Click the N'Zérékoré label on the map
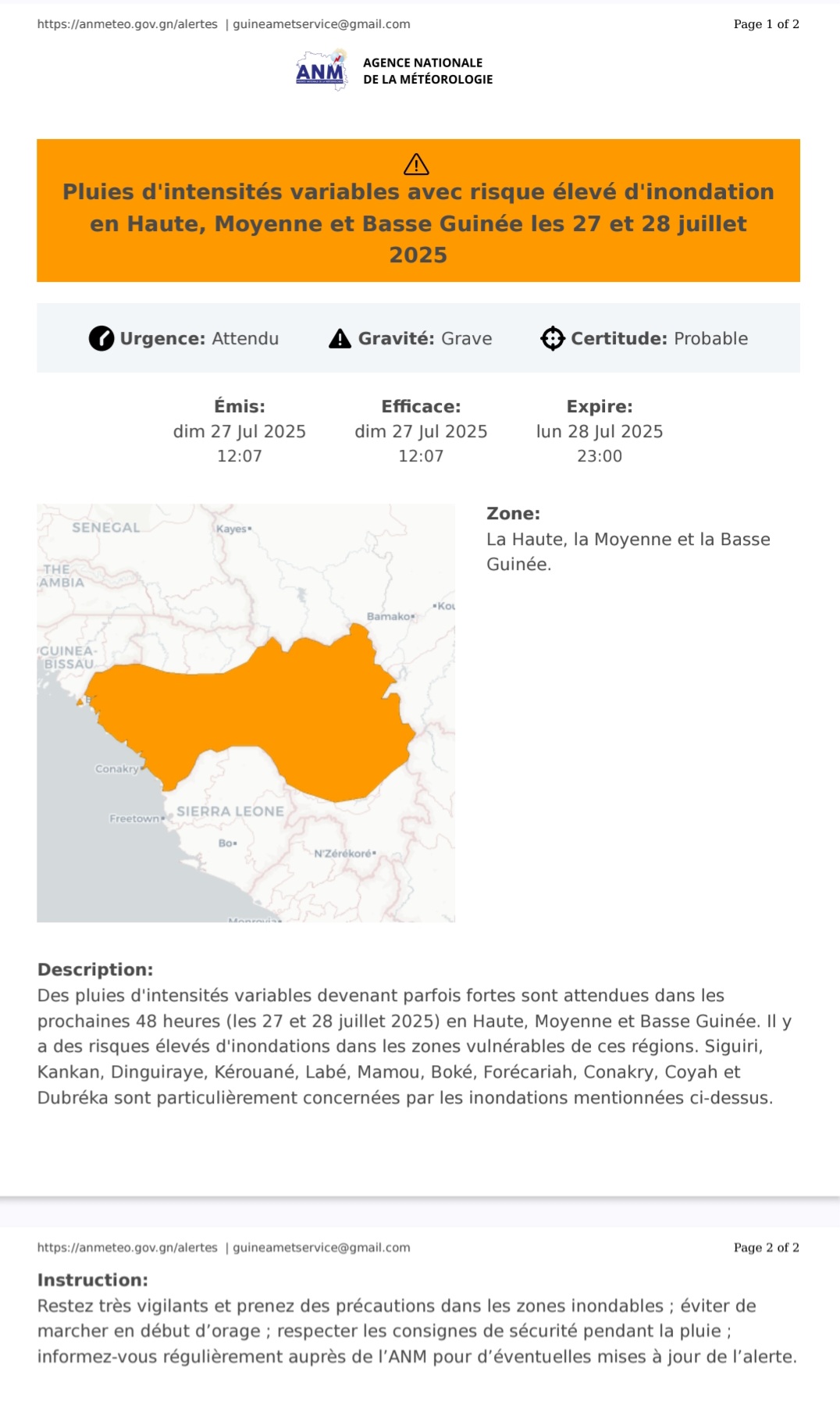 coord(343,854)
